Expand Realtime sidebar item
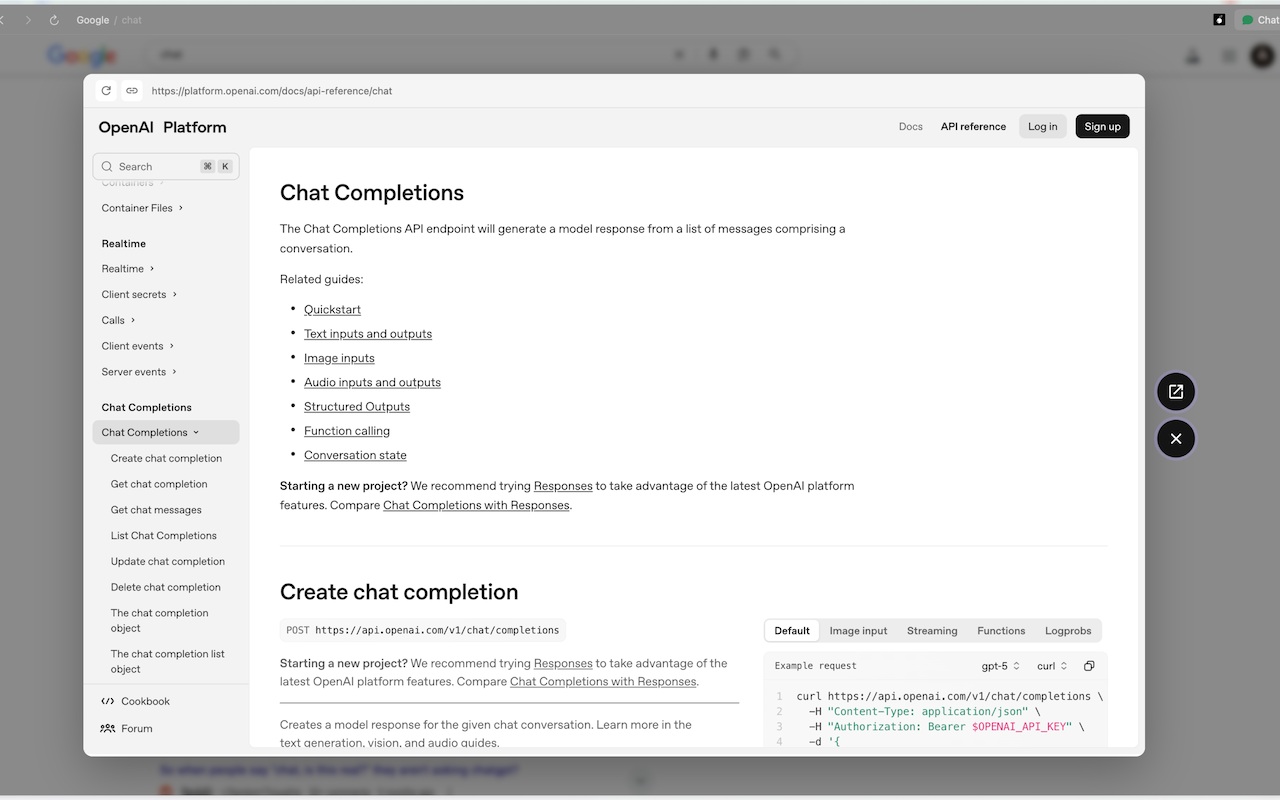Viewport: 1280px width, 800px height. click(x=128, y=269)
